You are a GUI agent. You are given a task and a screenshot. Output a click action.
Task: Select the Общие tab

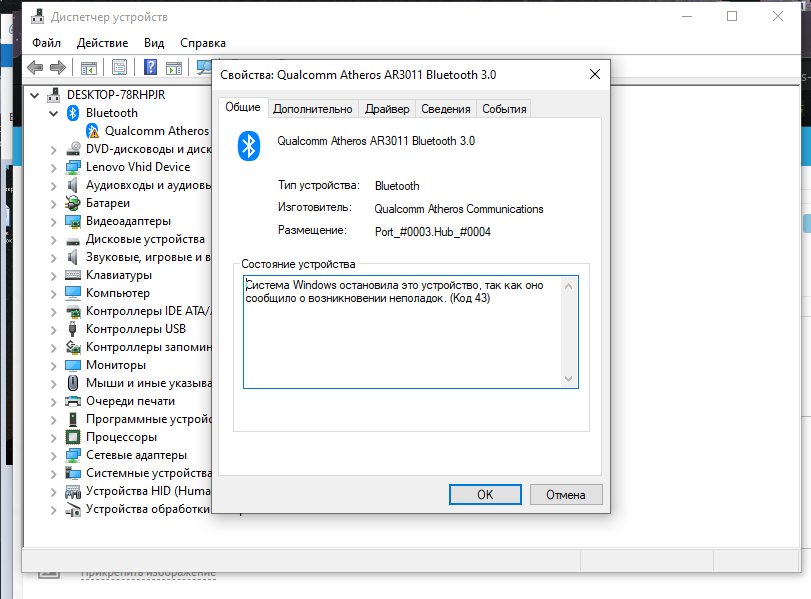point(243,108)
